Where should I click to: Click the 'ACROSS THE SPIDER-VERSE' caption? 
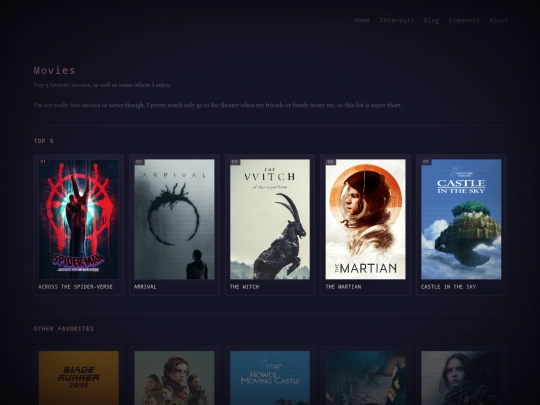tap(75, 287)
